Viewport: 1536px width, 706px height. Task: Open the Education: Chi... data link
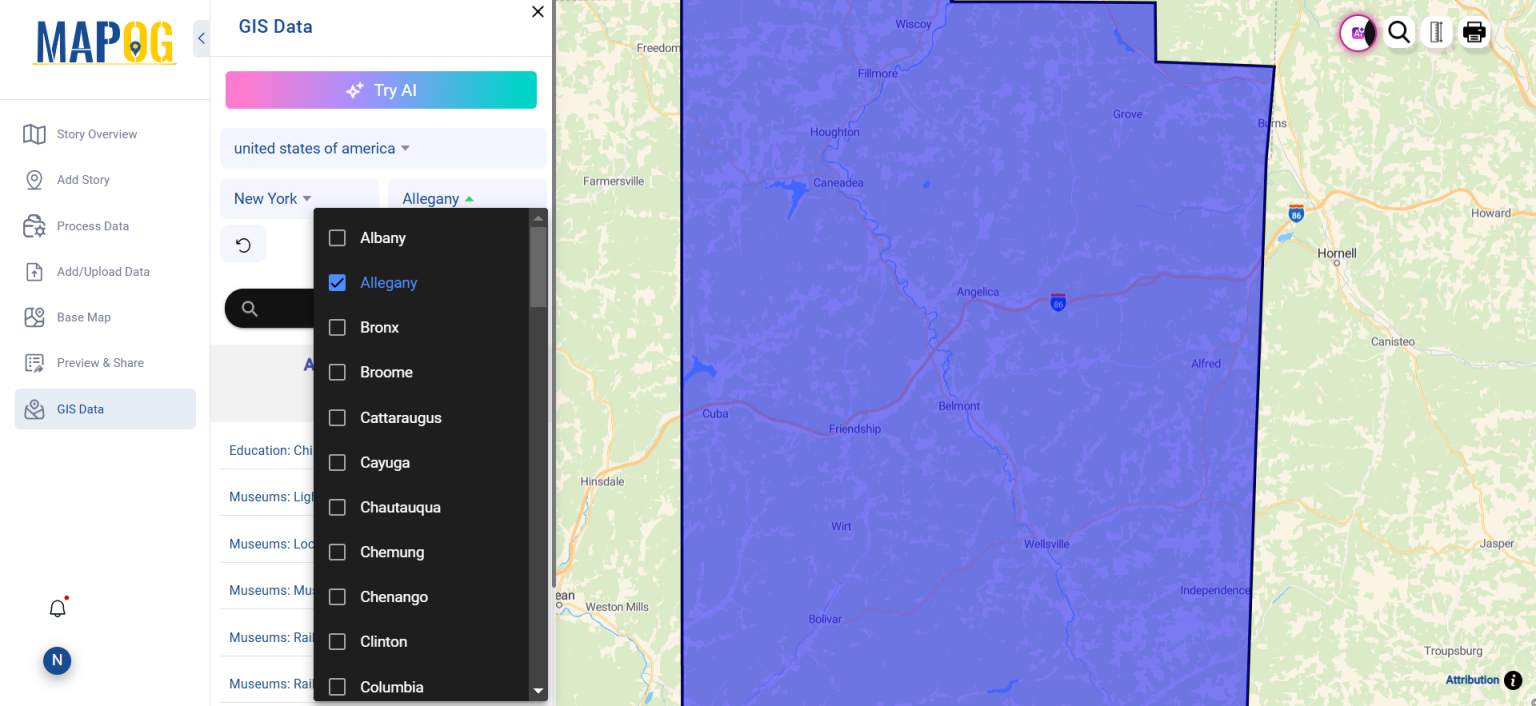[x=270, y=450]
